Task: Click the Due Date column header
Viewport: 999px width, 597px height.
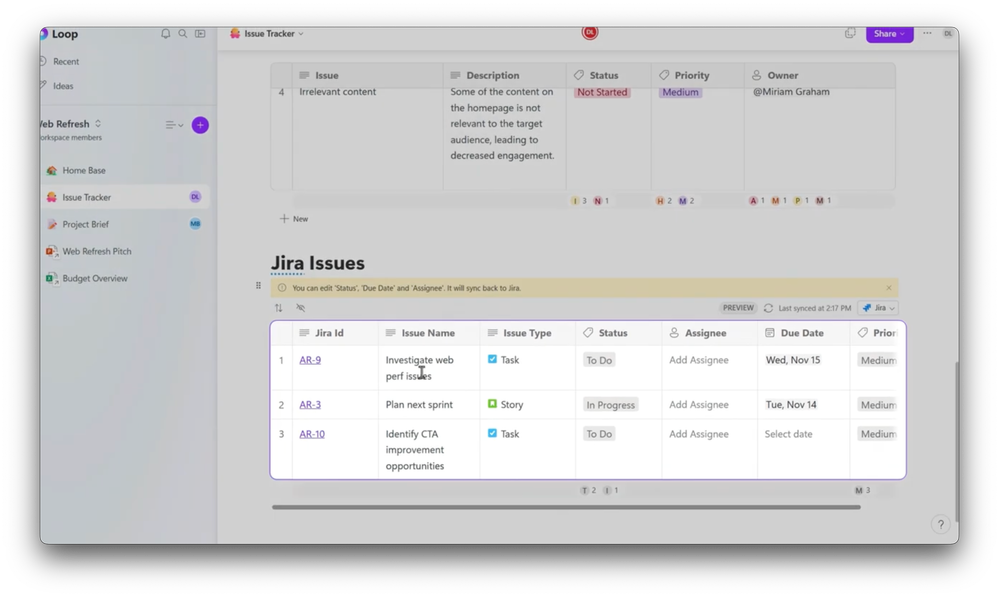Action: point(802,333)
